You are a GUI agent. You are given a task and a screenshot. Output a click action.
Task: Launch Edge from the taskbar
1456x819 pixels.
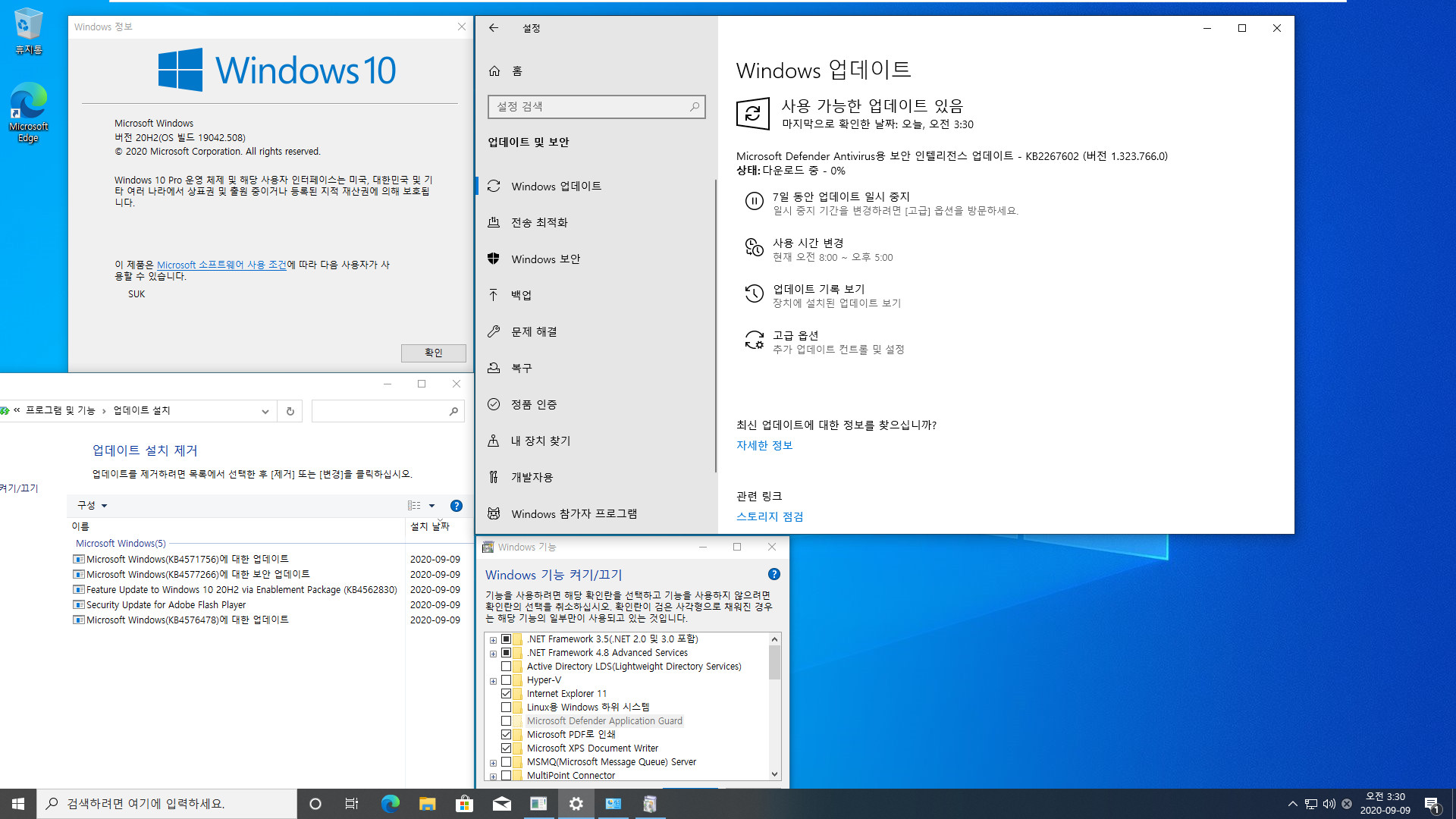coord(390,804)
